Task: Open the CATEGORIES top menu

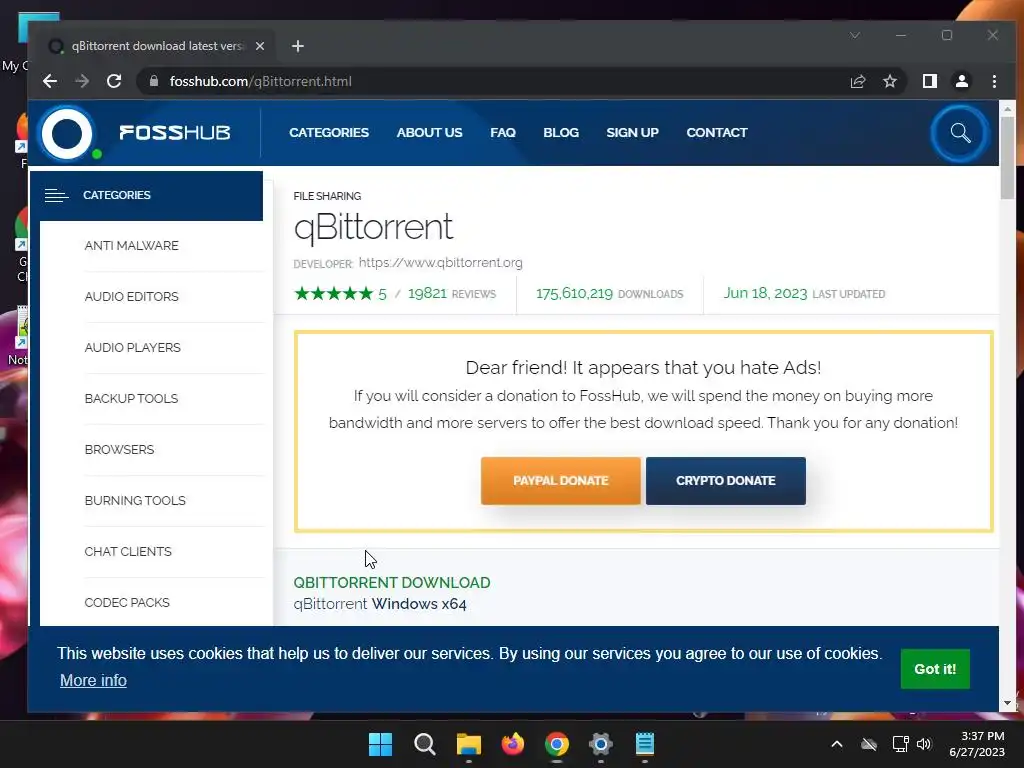Action: click(328, 133)
